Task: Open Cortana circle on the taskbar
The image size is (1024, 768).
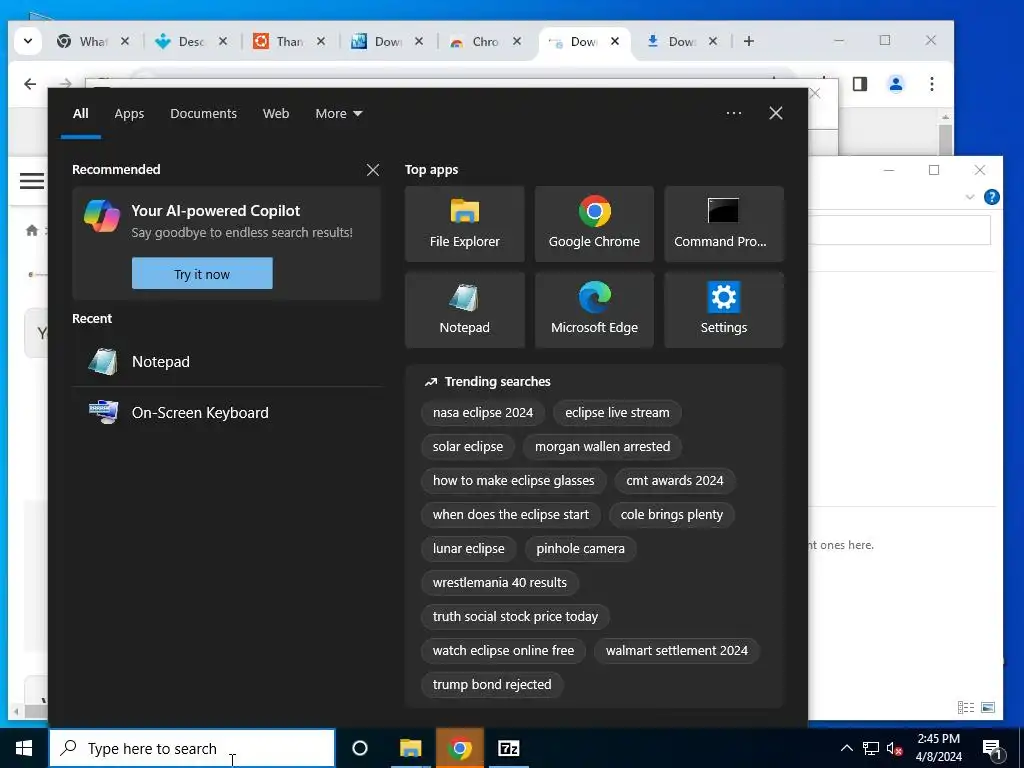Action: pos(360,748)
